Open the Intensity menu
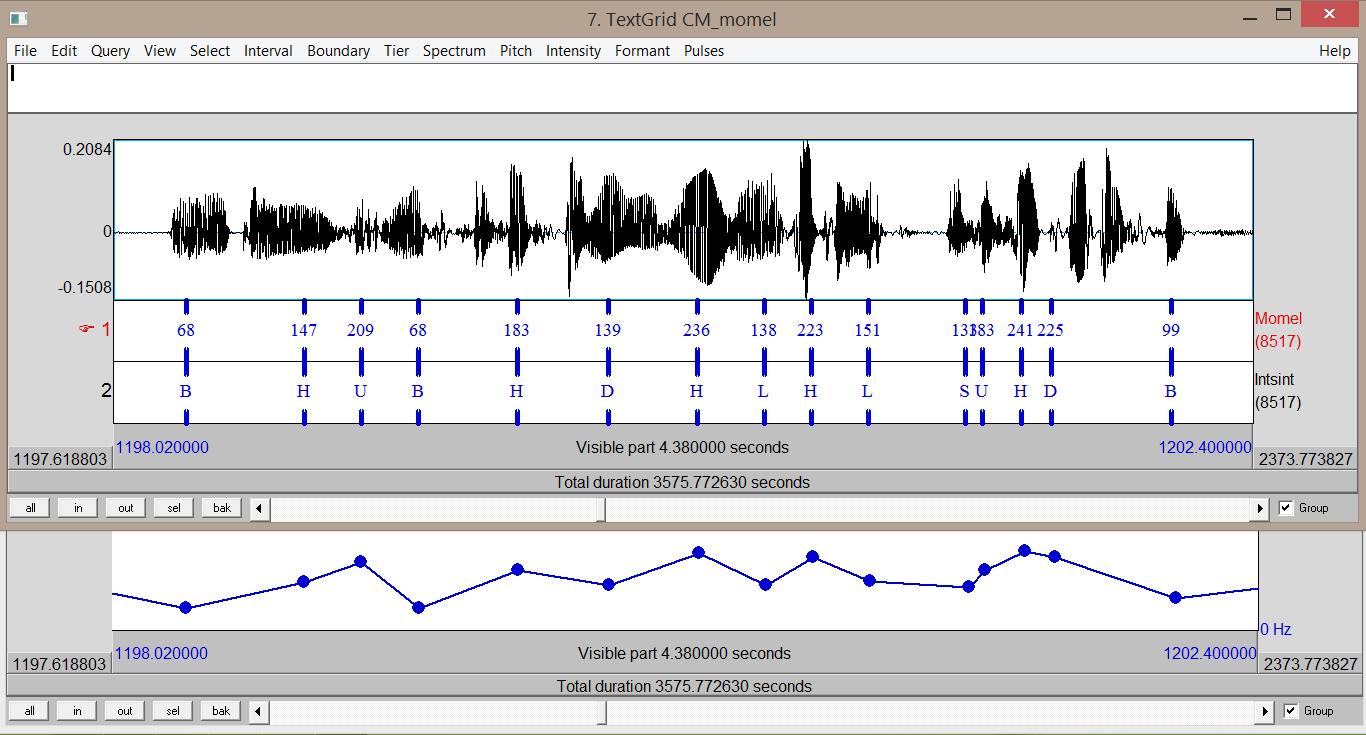The image size is (1366, 735). click(573, 51)
